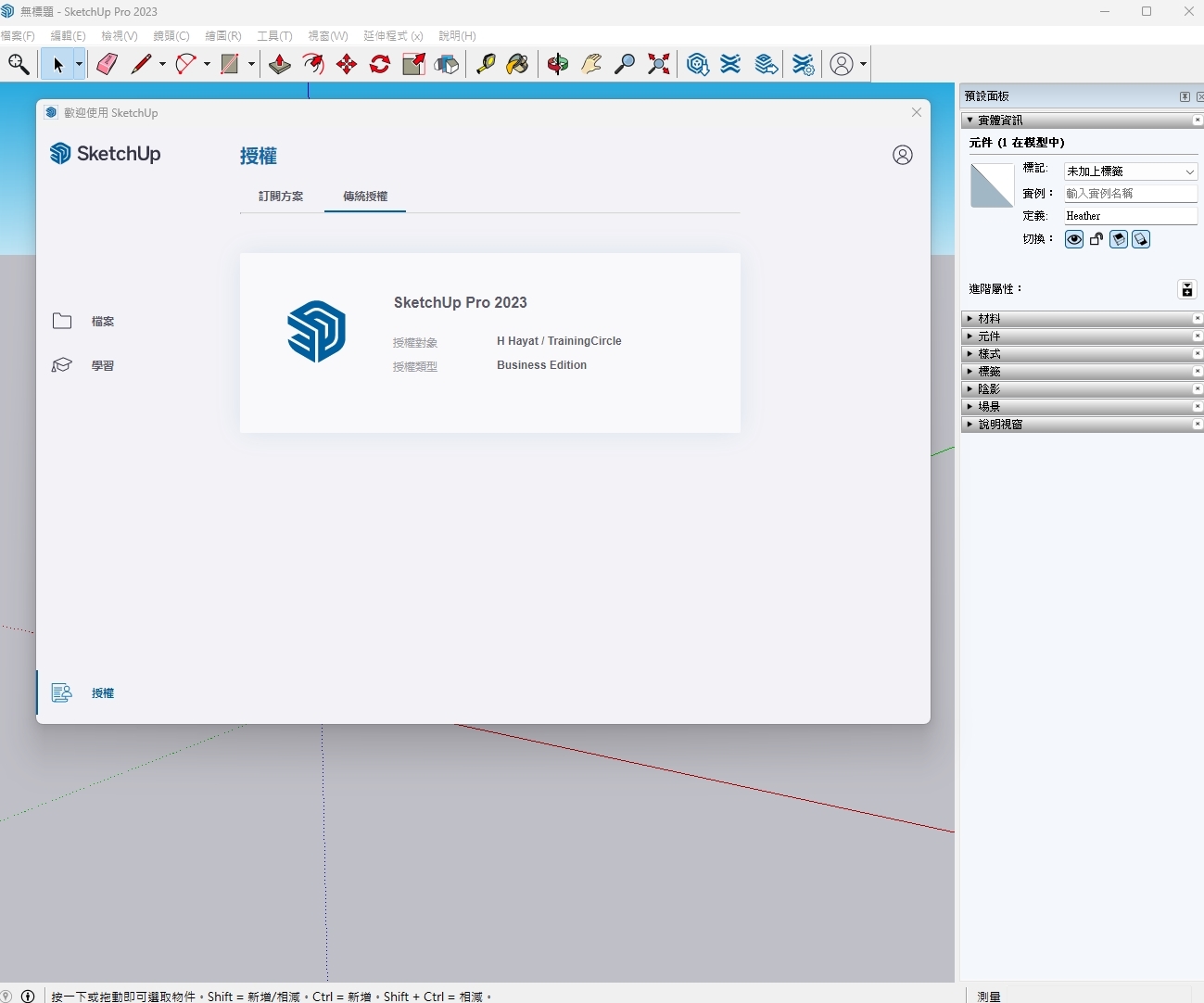Switch to the 訂閱方案 tab
Screen dimensions: 1204x1003
click(x=281, y=197)
